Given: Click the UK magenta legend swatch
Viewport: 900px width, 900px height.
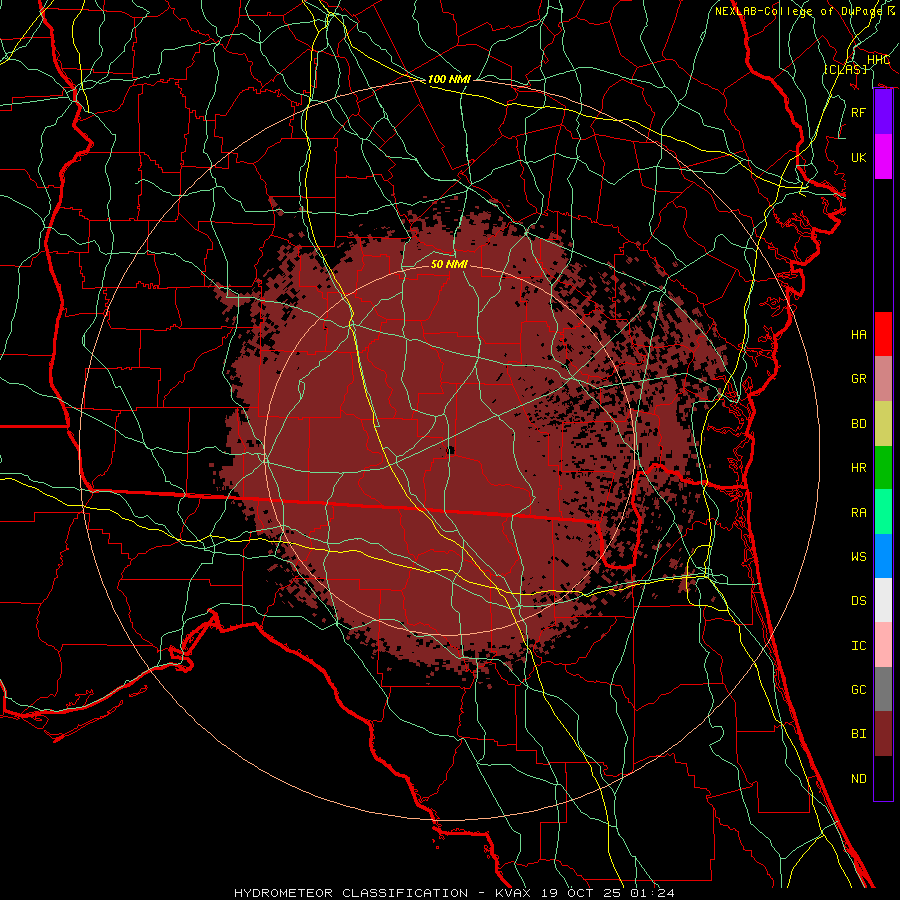Looking at the screenshot, I should 883,157.
